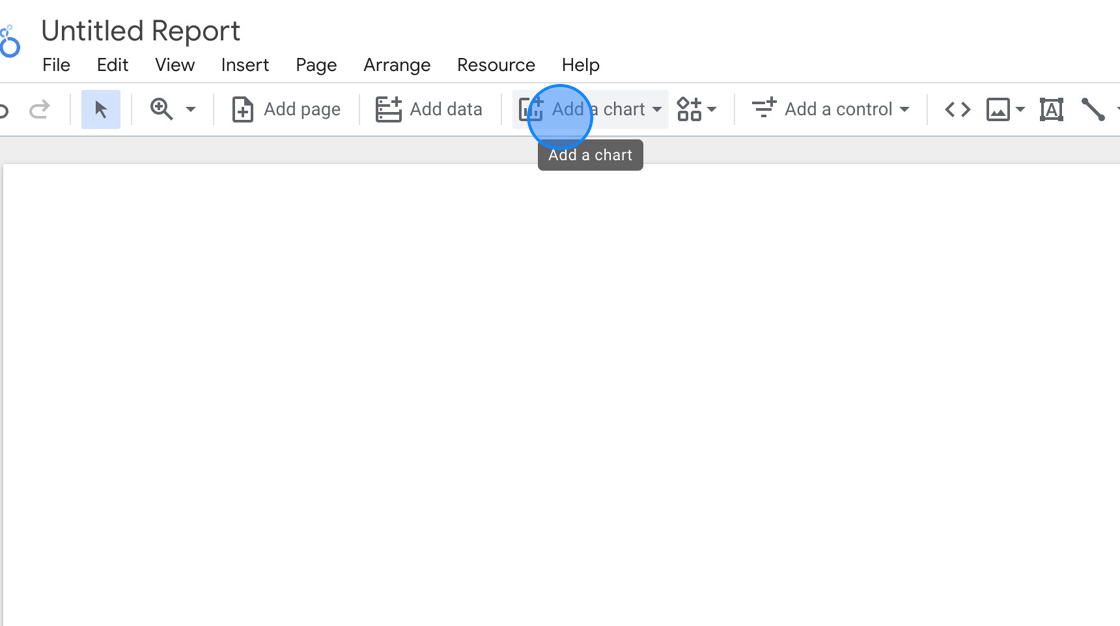The image size is (1120, 626).
Task: Select the Image insertion icon
Action: click(x=997, y=109)
